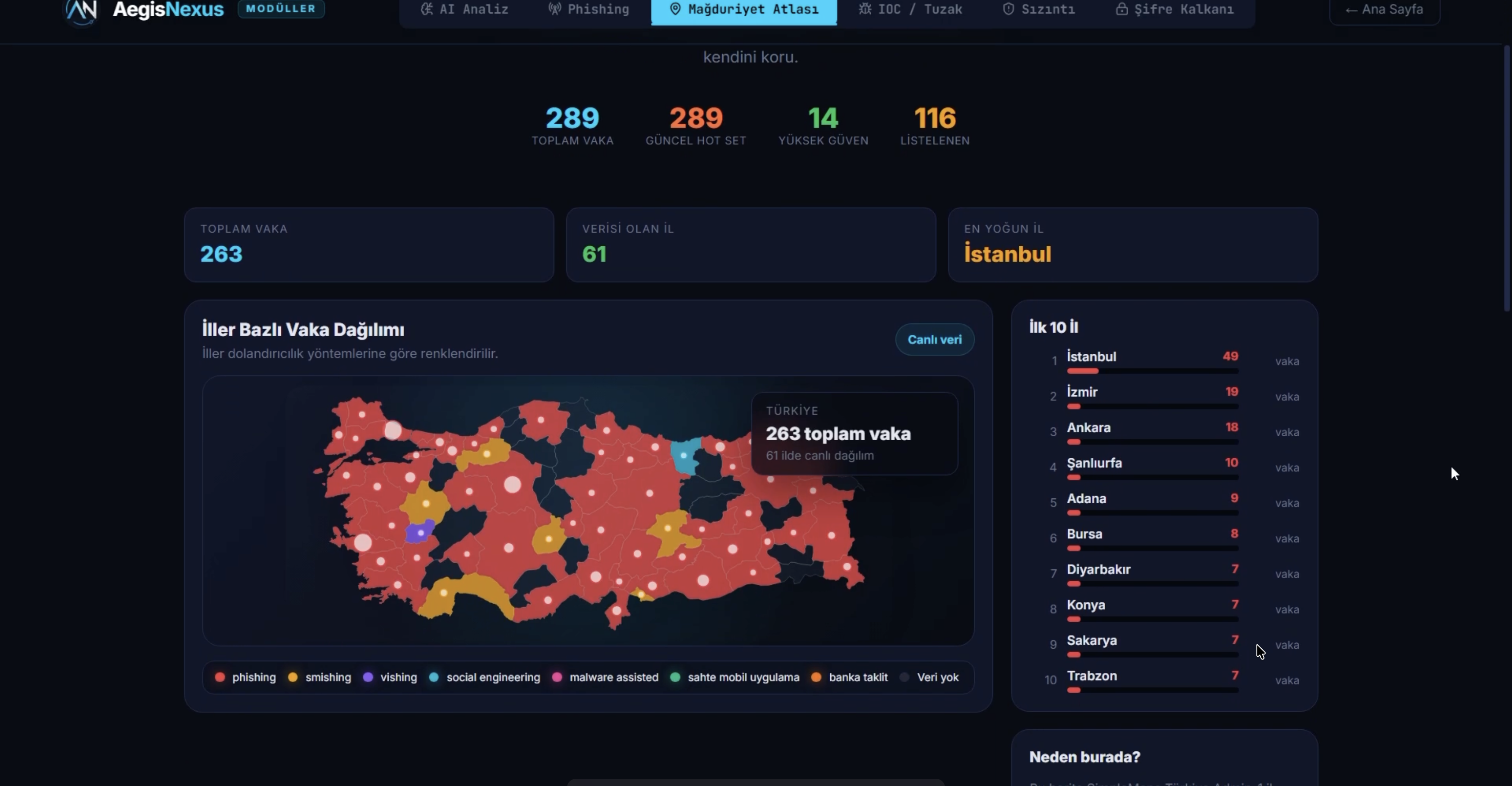Click the 289 TOPLAM VAKA stat
1512x786 pixels.
click(x=572, y=126)
